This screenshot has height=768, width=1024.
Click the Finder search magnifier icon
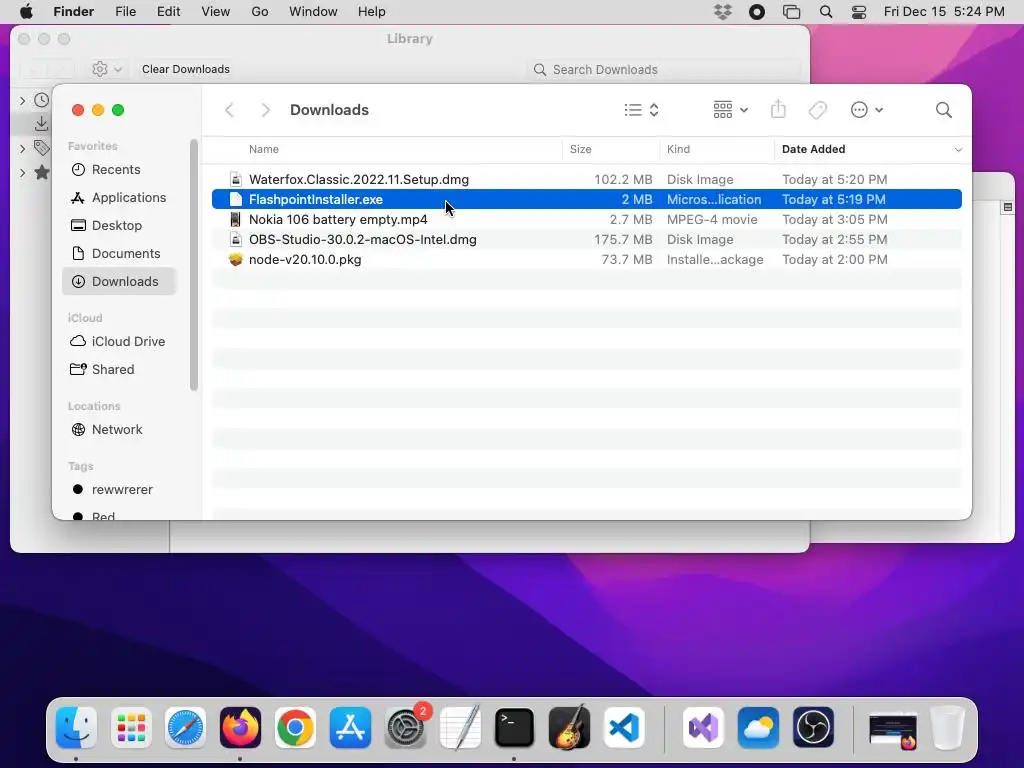(x=944, y=110)
